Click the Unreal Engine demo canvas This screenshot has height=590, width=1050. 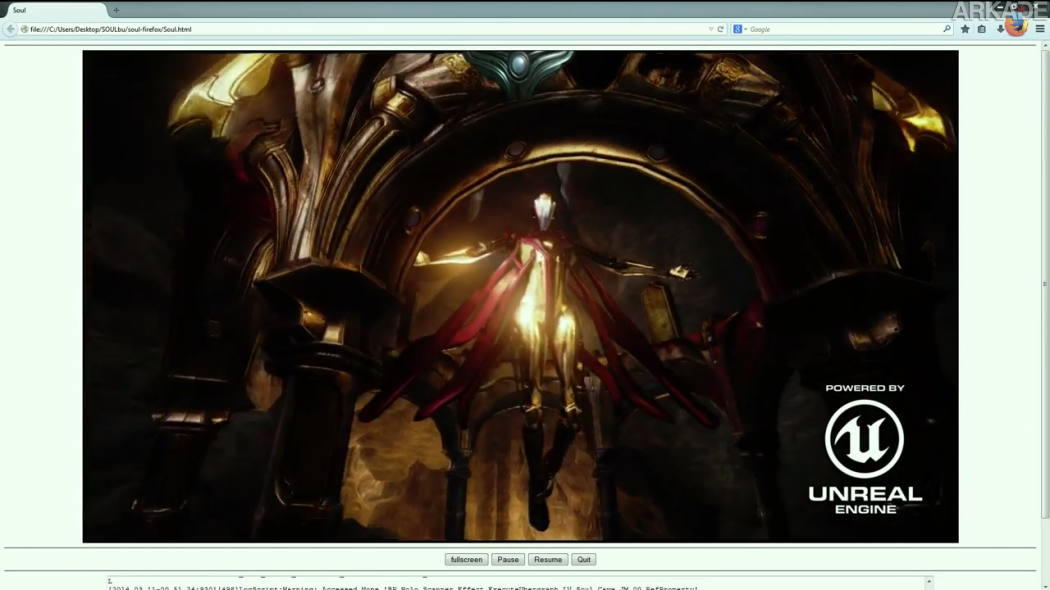pyautogui.click(x=520, y=297)
